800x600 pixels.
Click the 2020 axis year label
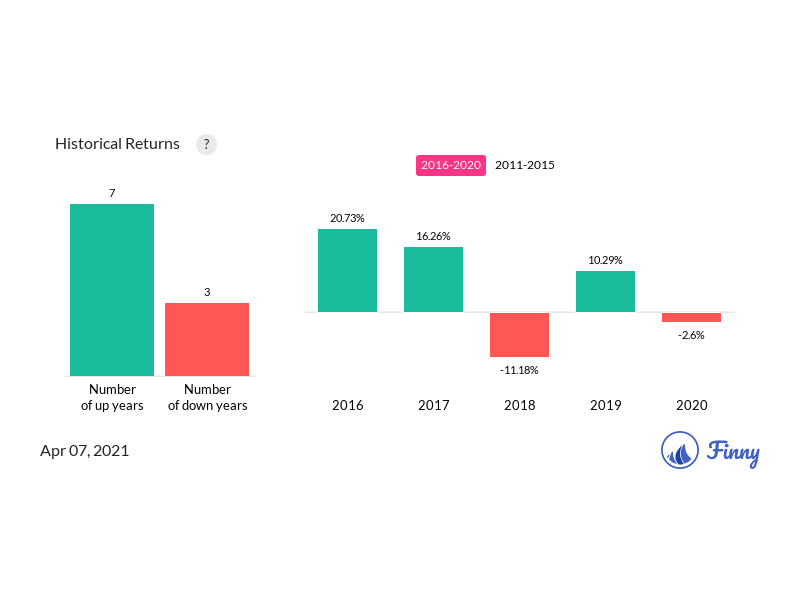[691, 405]
